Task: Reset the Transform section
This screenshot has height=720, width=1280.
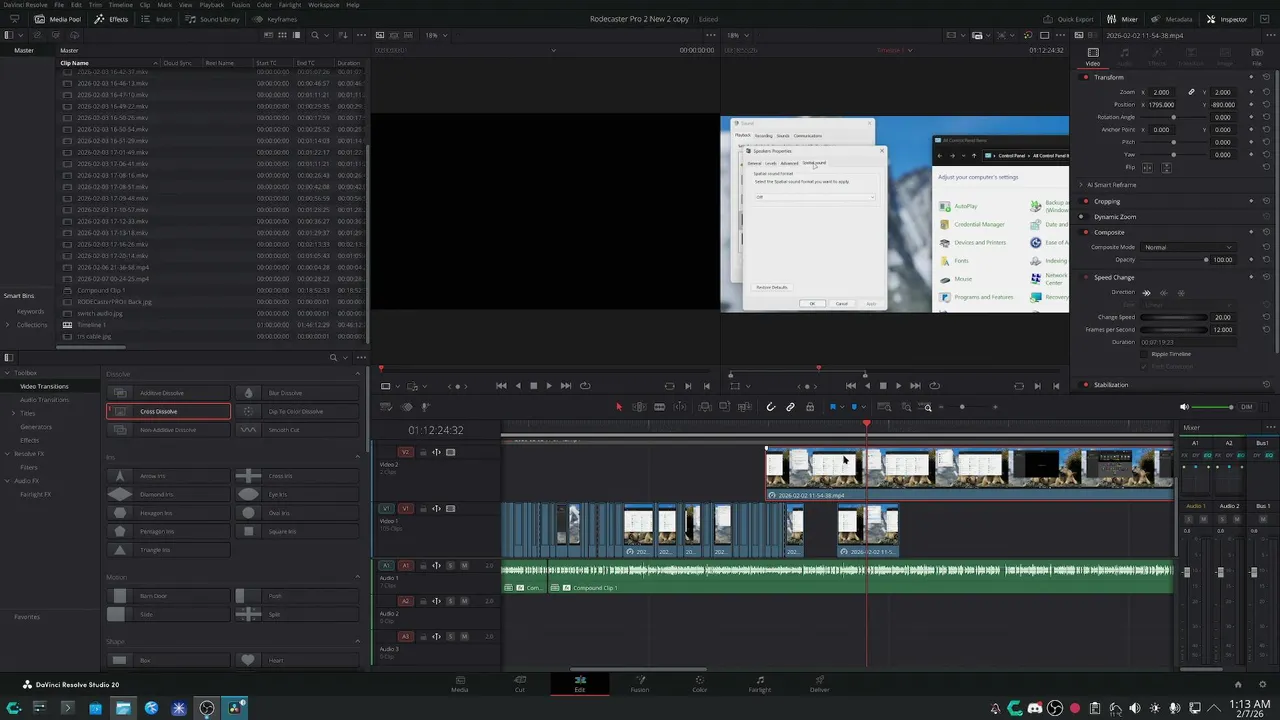Action: point(1266,77)
